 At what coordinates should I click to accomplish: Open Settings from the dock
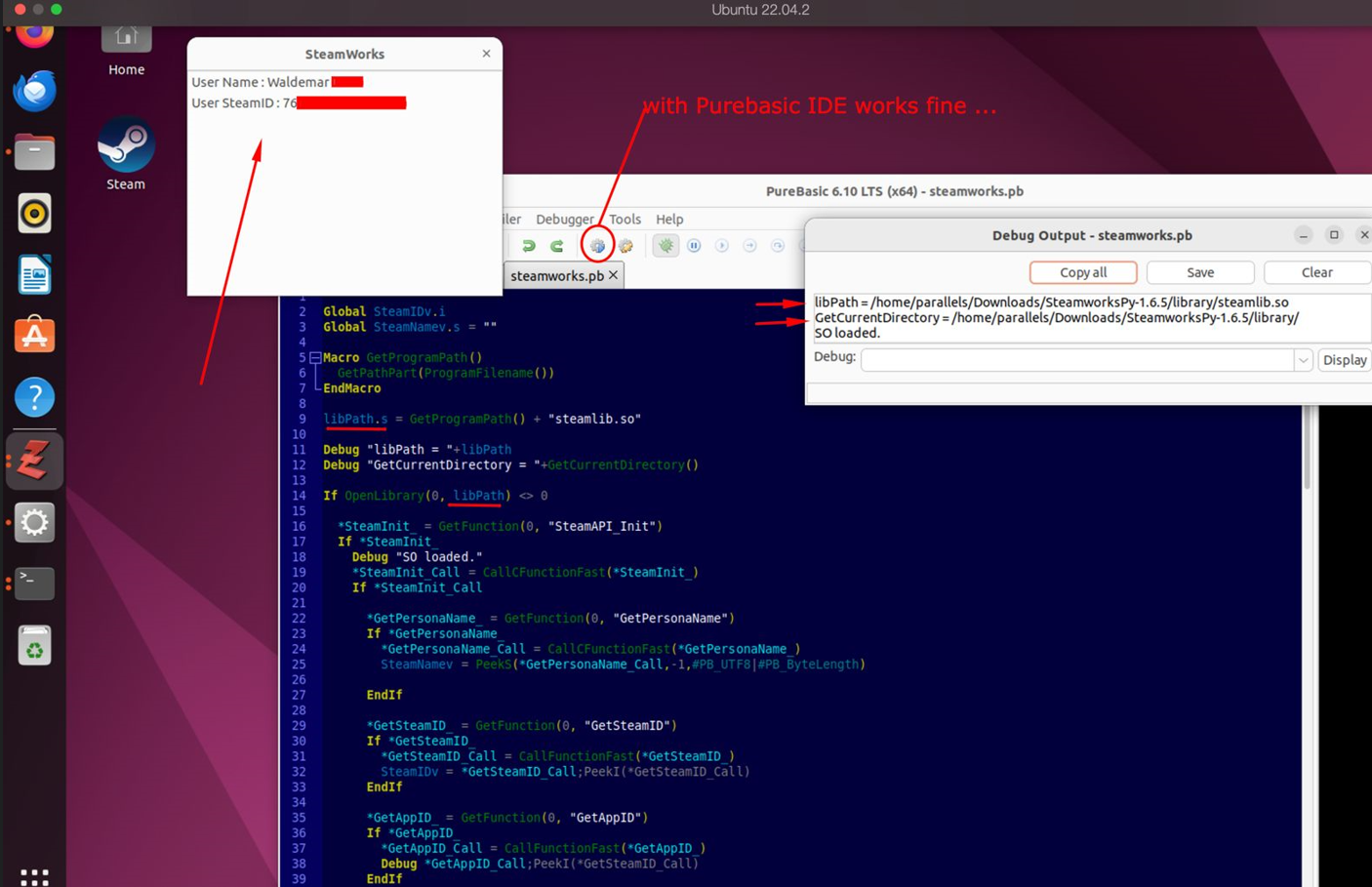[x=34, y=522]
